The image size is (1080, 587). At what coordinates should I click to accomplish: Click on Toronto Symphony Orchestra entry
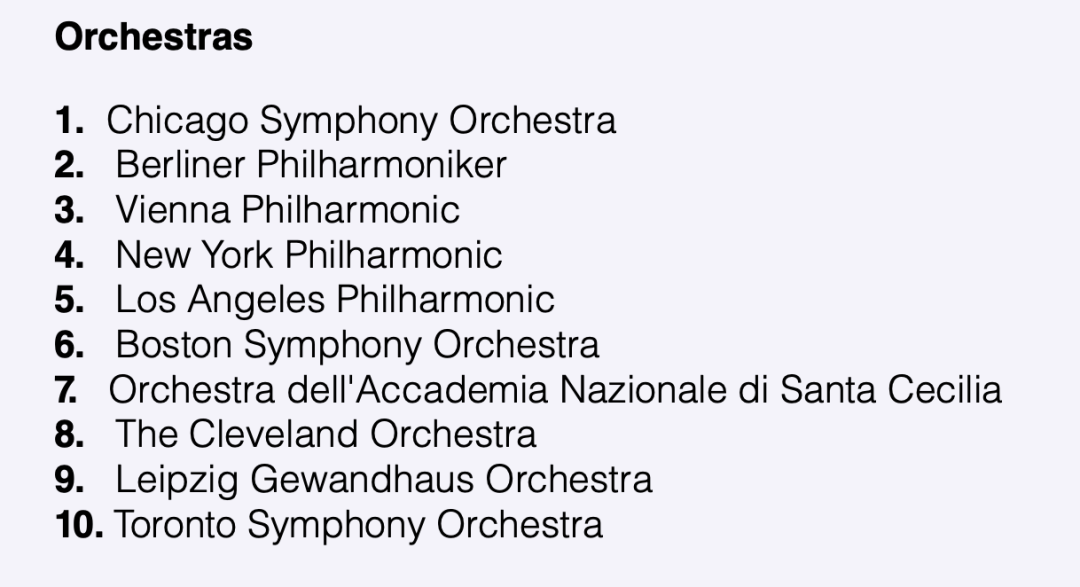coord(358,524)
